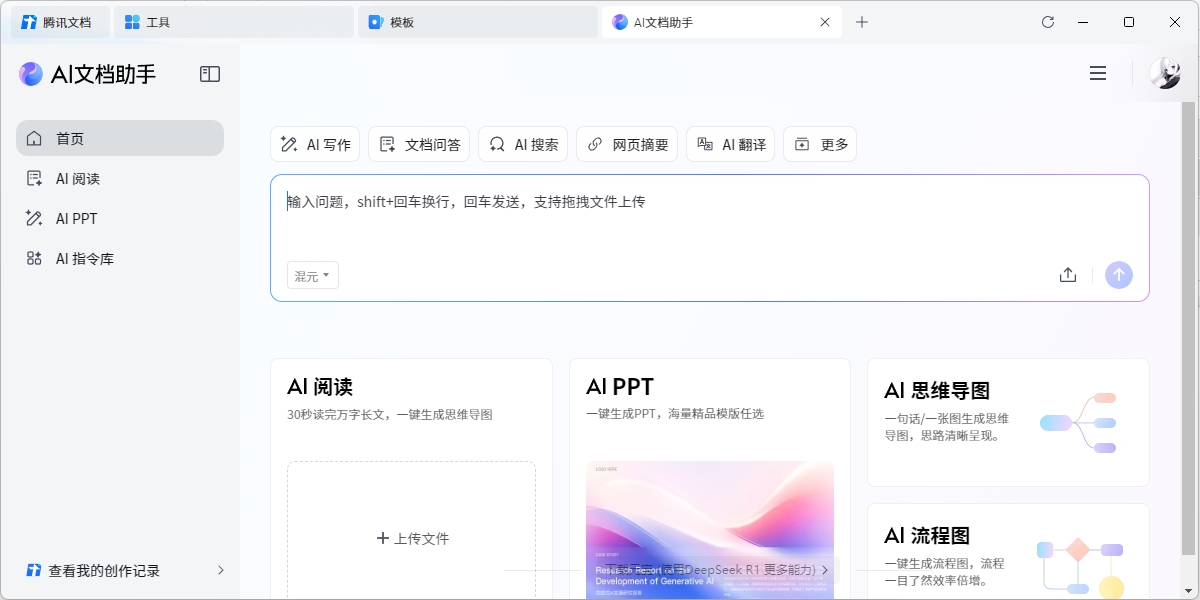Image resolution: width=1200 pixels, height=600 pixels.
Task: Click the AI 翻译 button
Action: 731,144
